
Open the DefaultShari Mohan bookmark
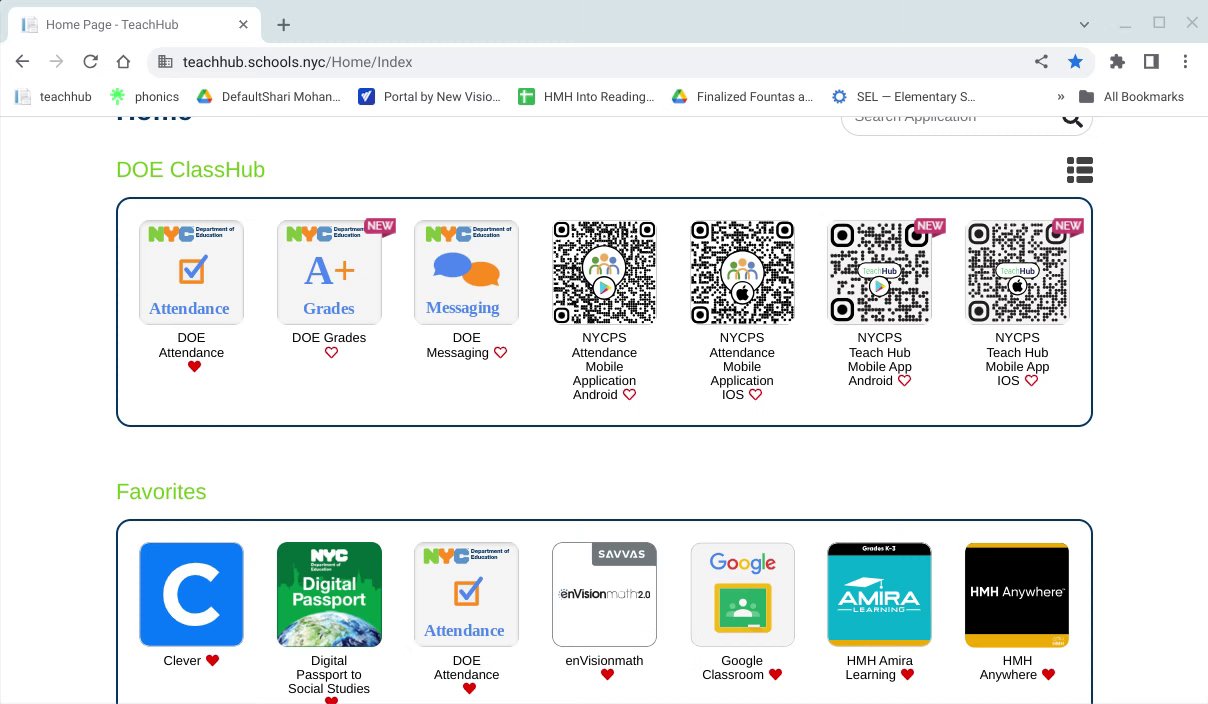tap(268, 97)
